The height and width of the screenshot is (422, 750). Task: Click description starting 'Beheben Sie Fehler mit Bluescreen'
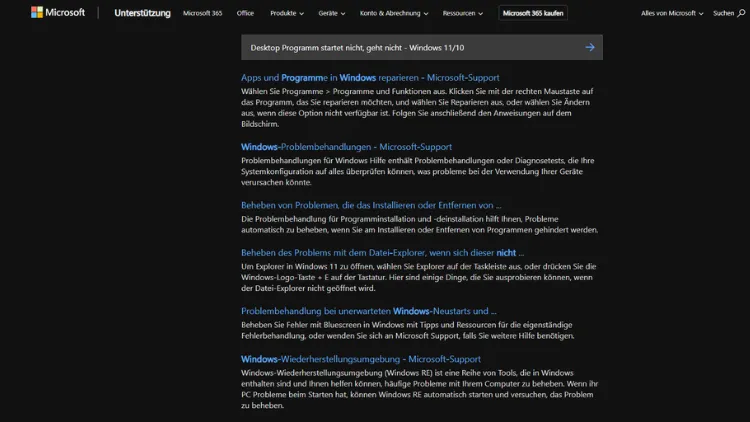(408, 331)
